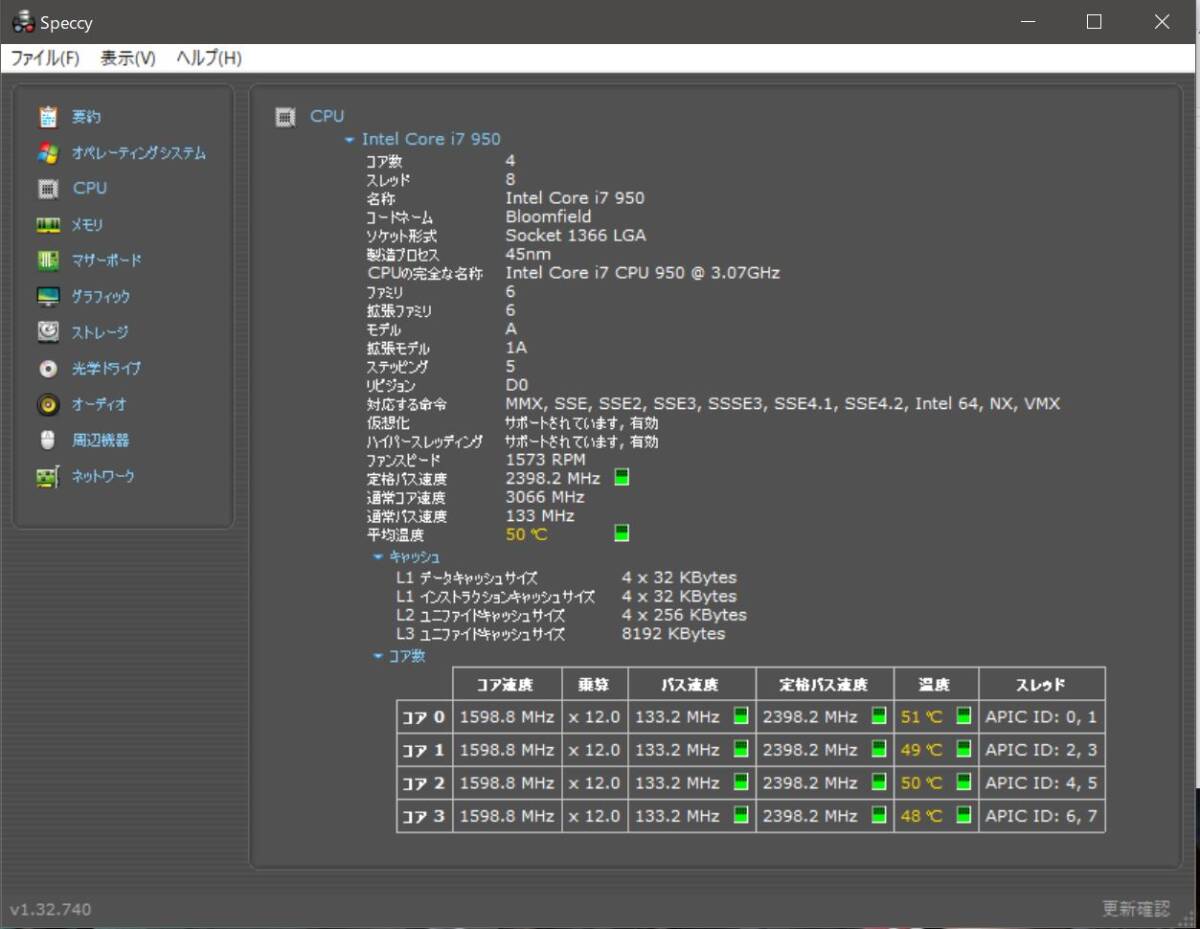Open the 光学ドライブ disc icon

[48, 369]
